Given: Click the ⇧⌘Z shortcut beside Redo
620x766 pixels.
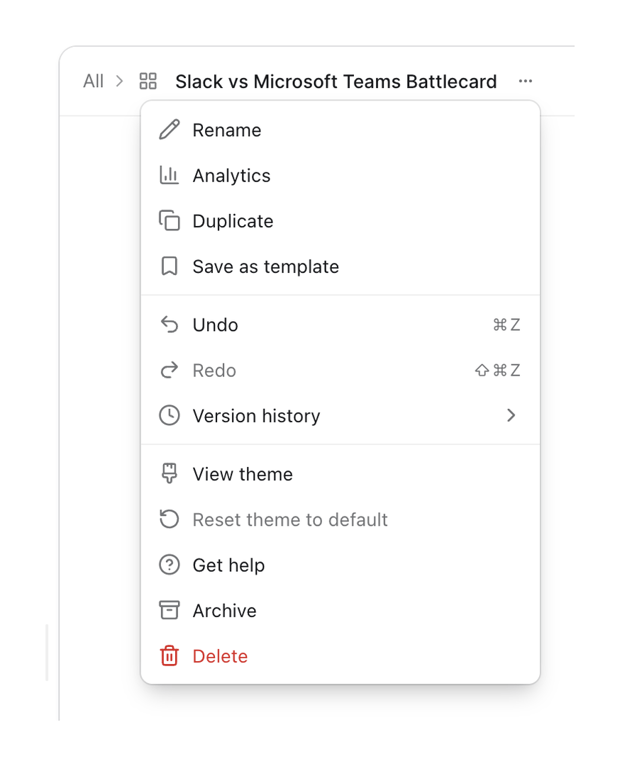Looking at the screenshot, I should (497, 370).
